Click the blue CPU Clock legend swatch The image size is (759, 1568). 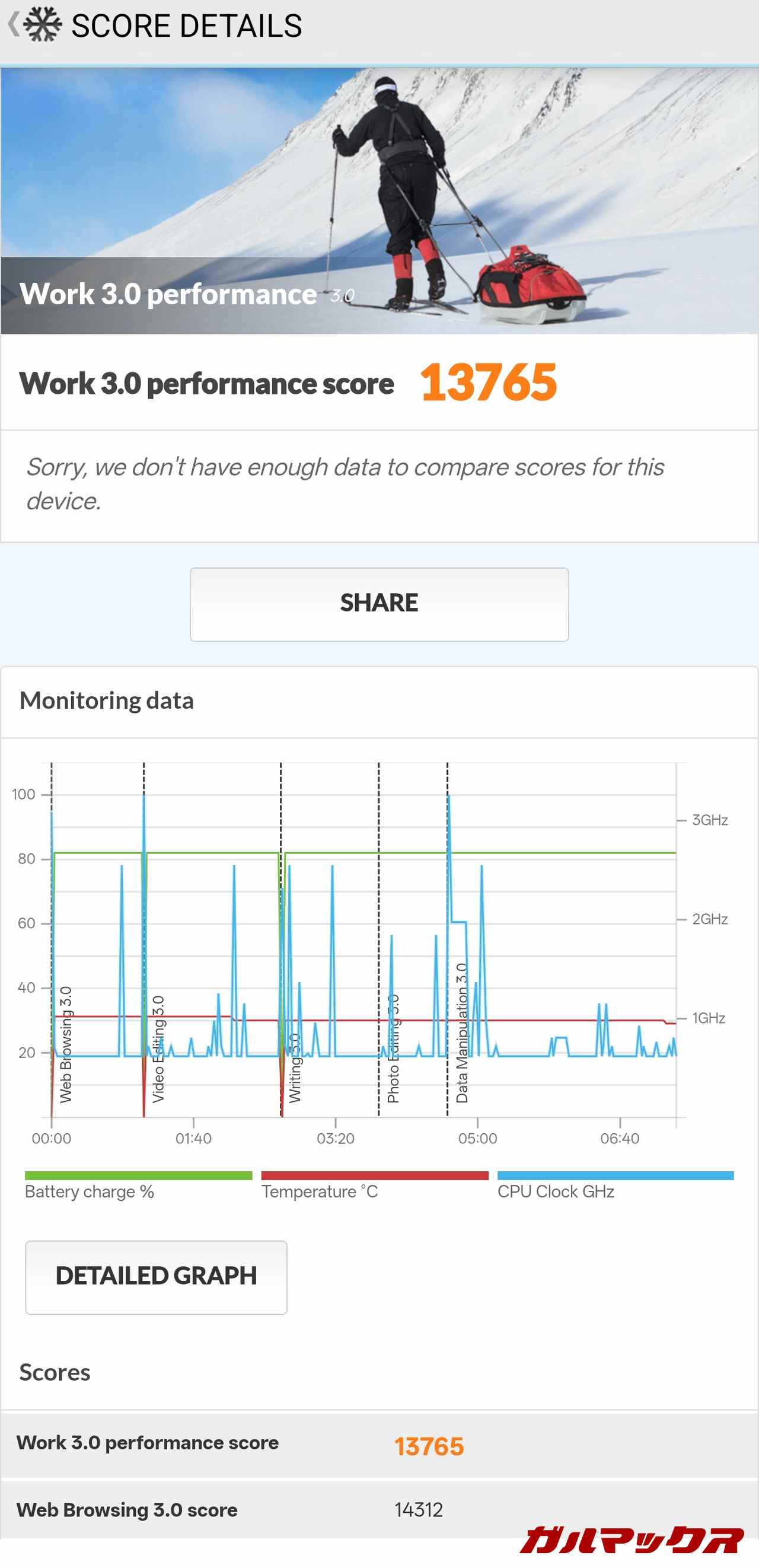615,1175
